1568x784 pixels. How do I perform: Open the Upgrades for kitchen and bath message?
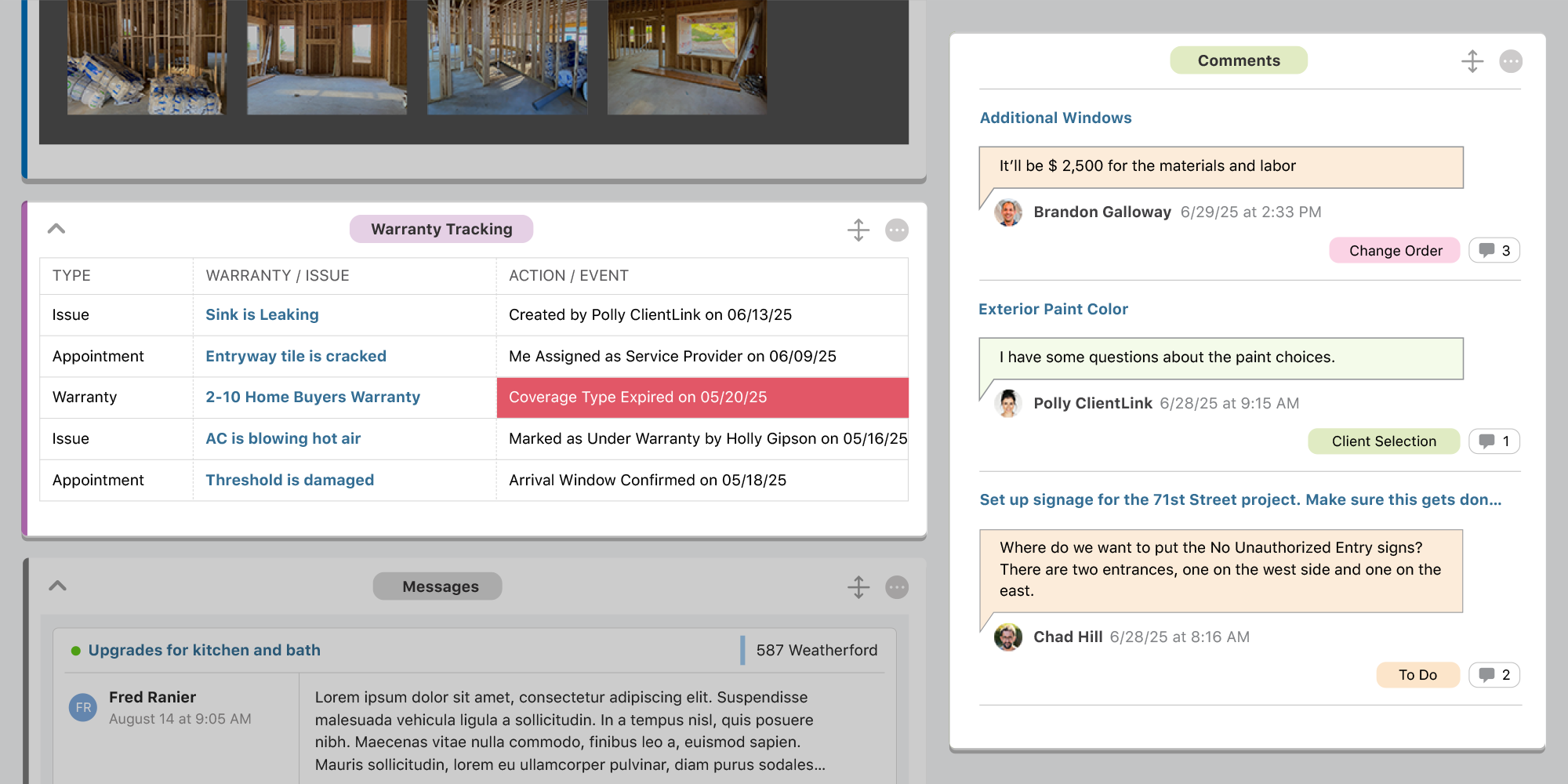pos(204,650)
